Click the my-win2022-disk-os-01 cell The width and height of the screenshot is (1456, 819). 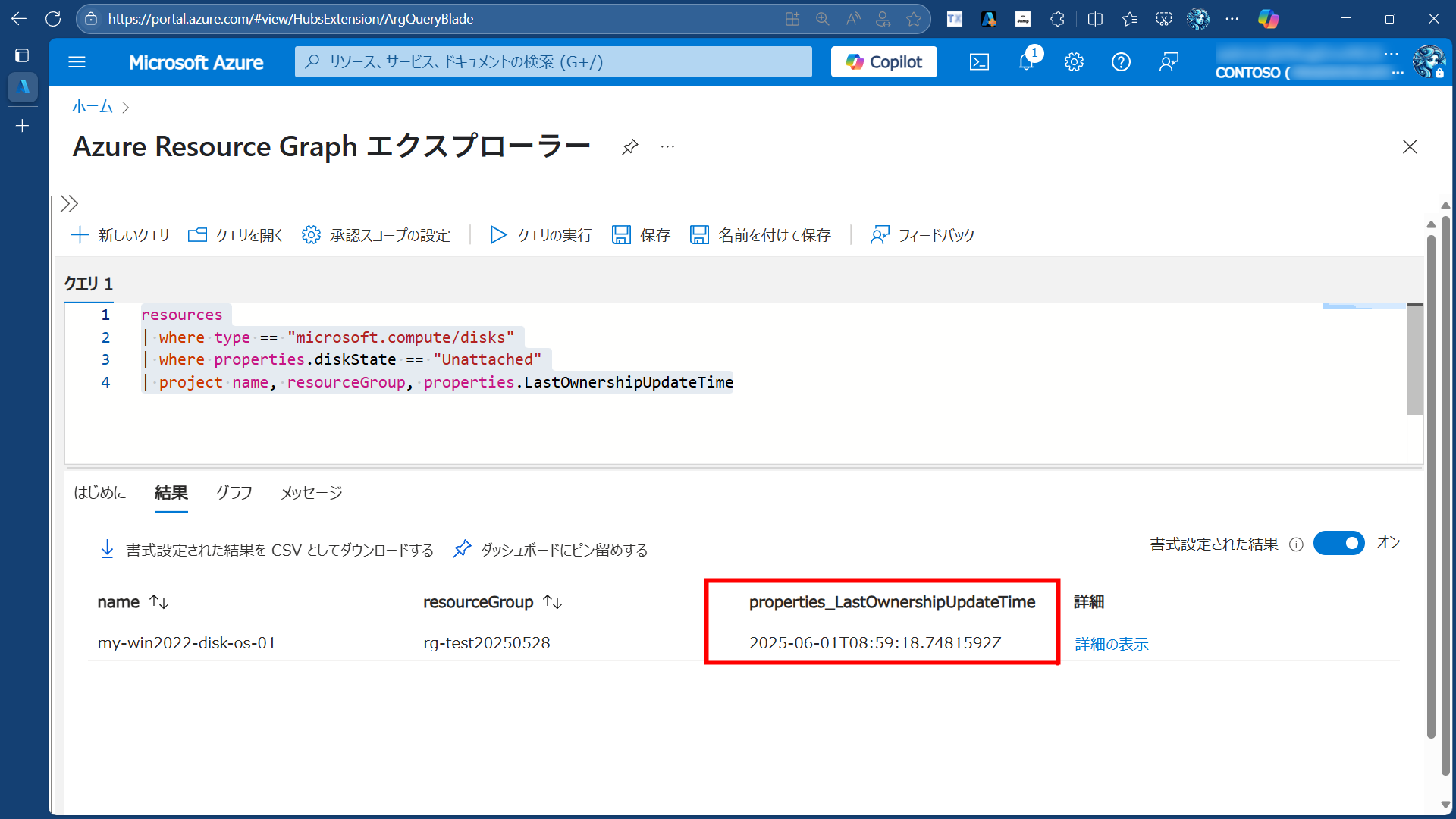187,643
